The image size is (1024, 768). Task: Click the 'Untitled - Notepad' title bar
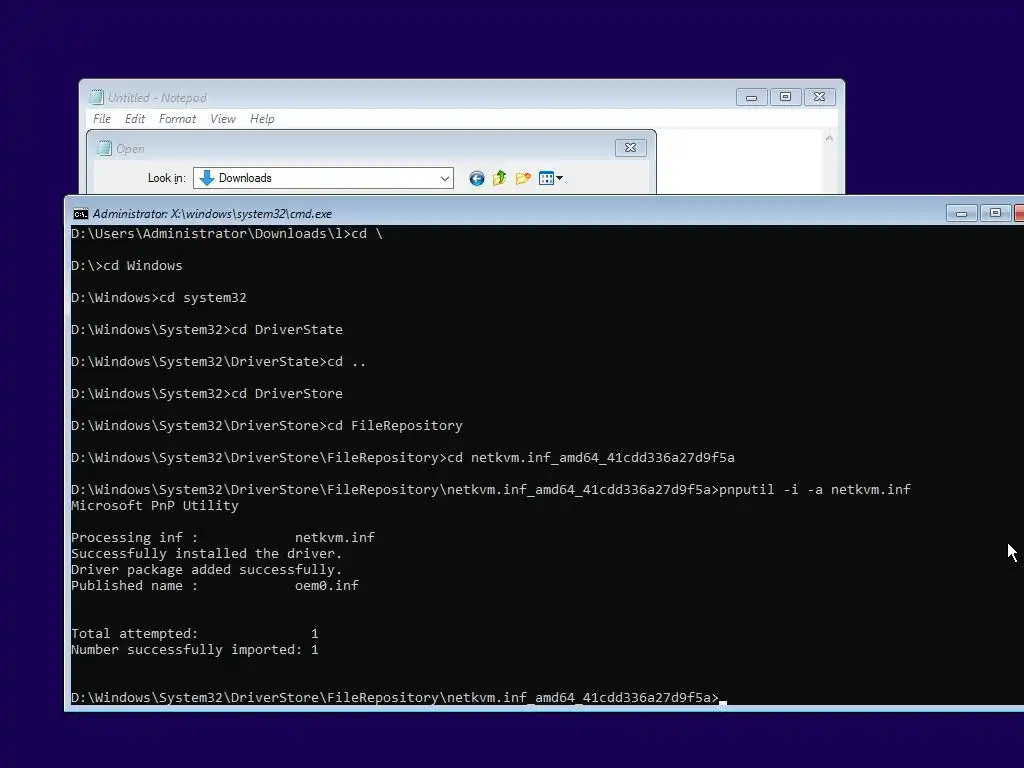[x=157, y=97]
